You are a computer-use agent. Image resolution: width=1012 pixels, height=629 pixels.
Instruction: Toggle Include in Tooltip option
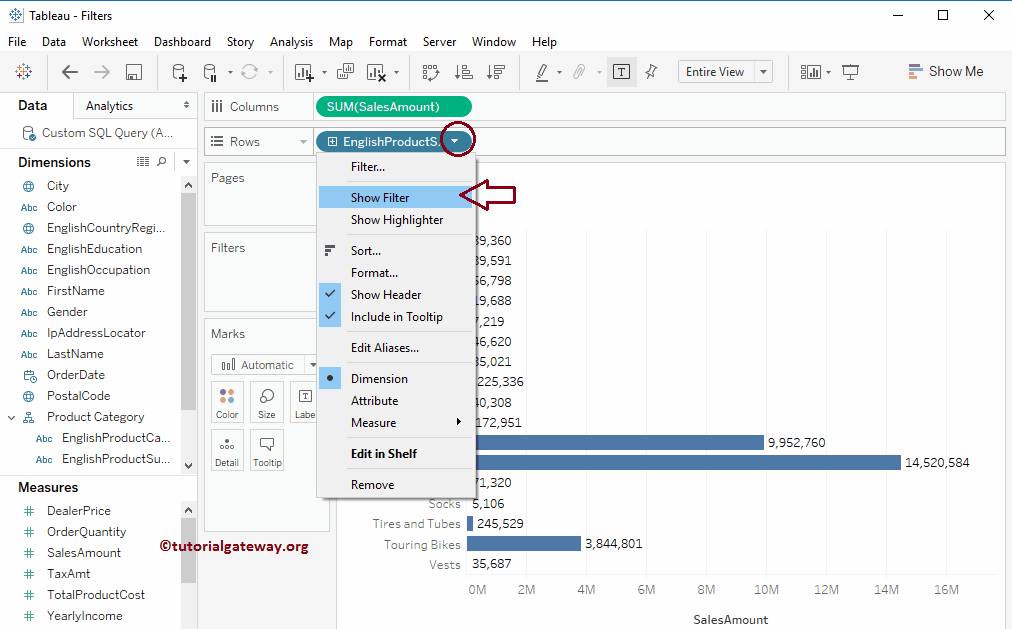click(395, 317)
